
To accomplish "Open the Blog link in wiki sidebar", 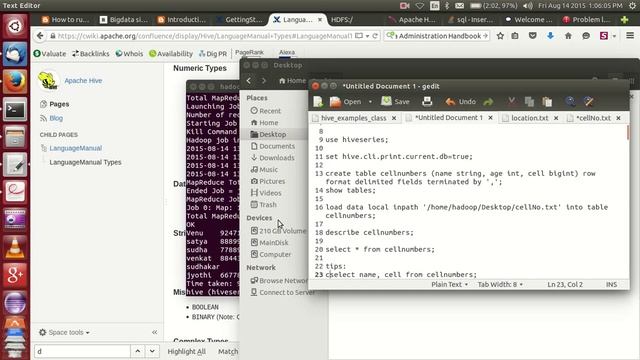I will 56,118.
